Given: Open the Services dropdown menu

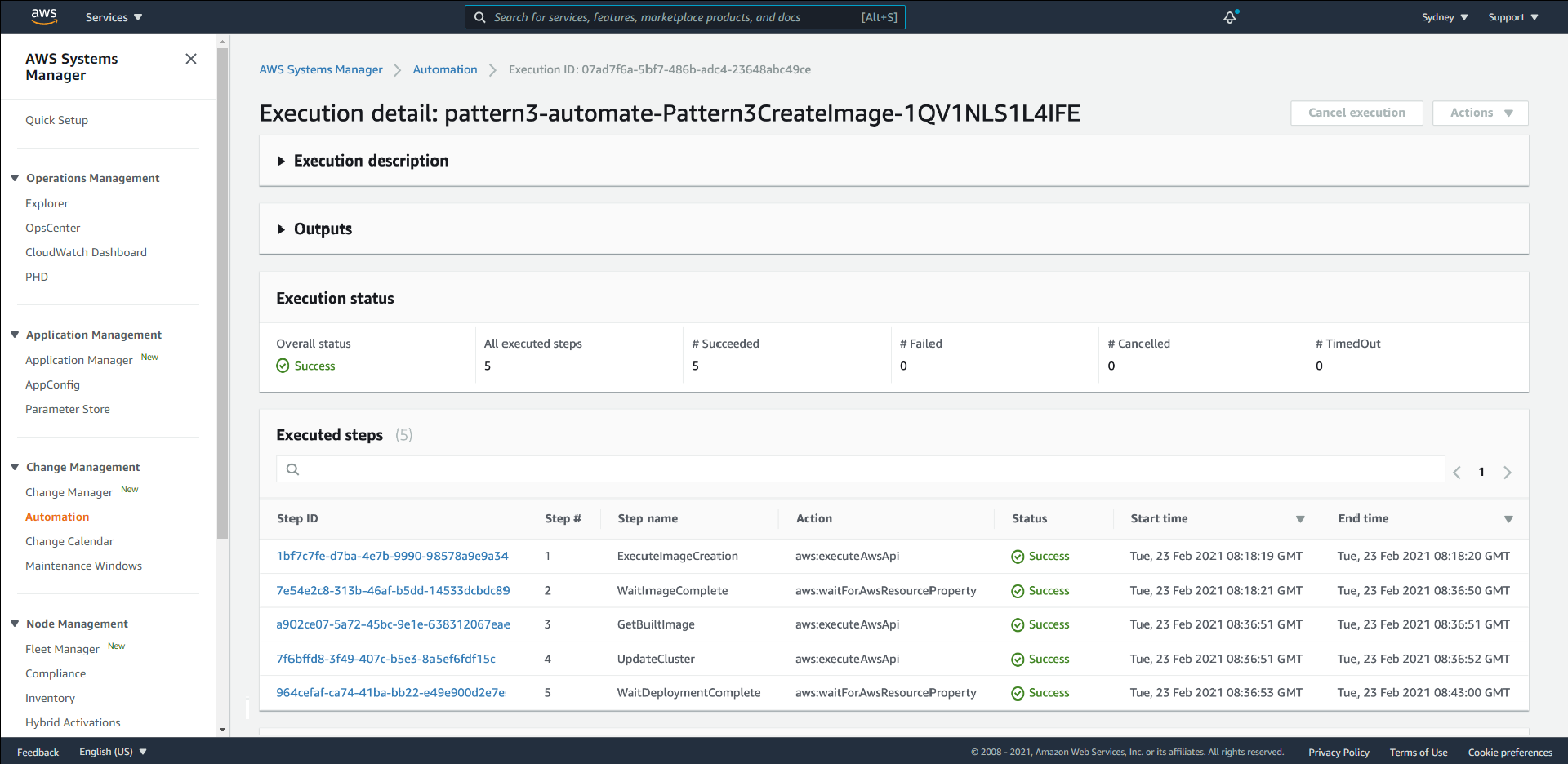Looking at the screenshot, I should pos(114,17).
